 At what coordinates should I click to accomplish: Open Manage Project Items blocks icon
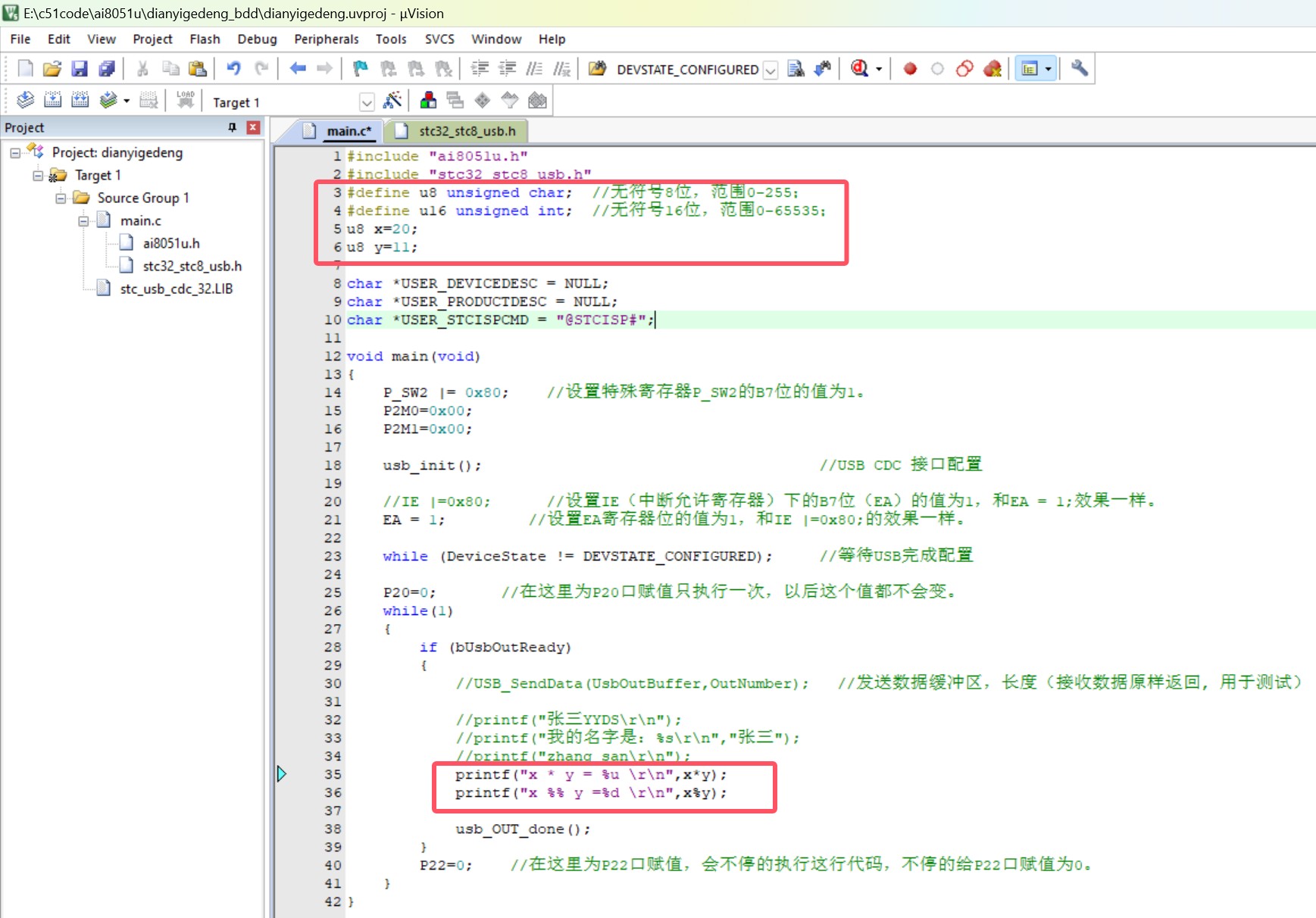(428, 101)
